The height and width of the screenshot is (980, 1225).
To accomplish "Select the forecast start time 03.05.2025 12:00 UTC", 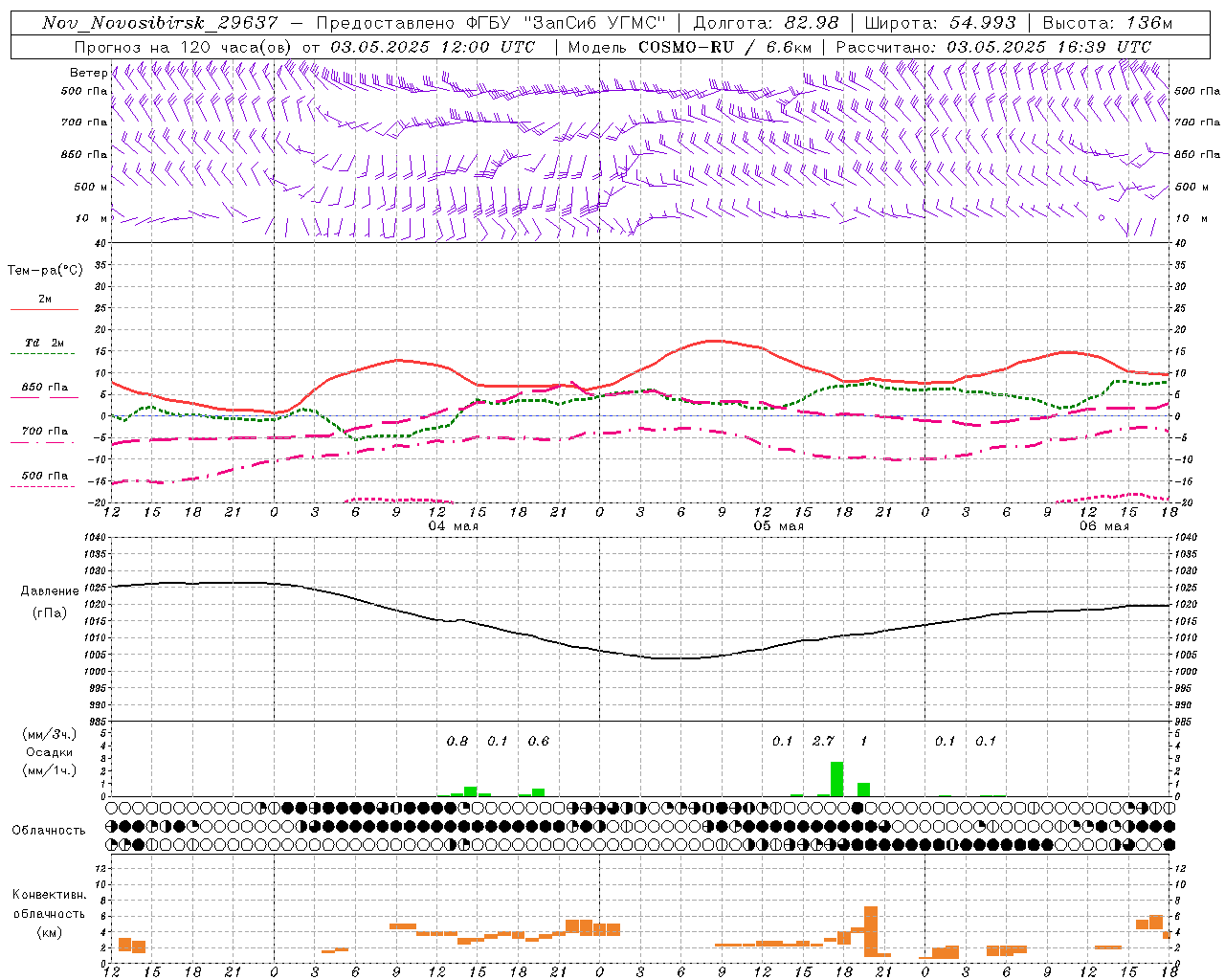I will [x=433, y=47].
